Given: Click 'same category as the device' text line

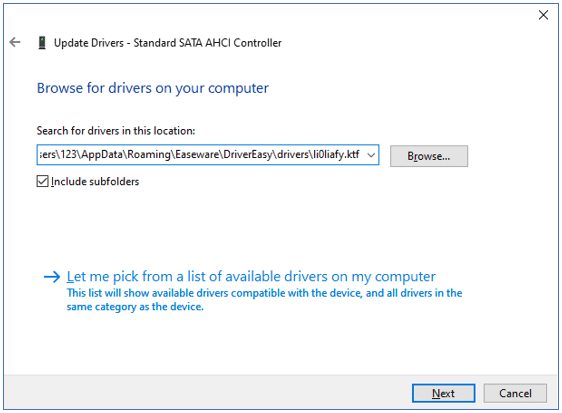Looking at the screenshot, I should pos(135,307).
